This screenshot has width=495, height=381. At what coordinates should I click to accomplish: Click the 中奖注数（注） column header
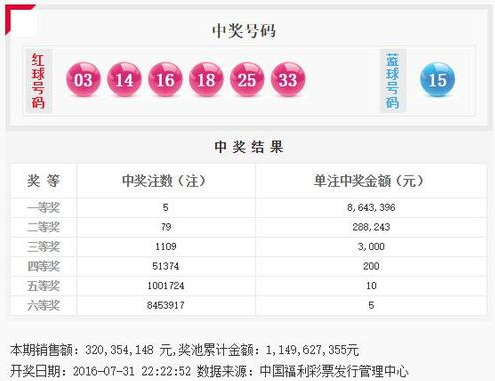(x=164, y=181)
